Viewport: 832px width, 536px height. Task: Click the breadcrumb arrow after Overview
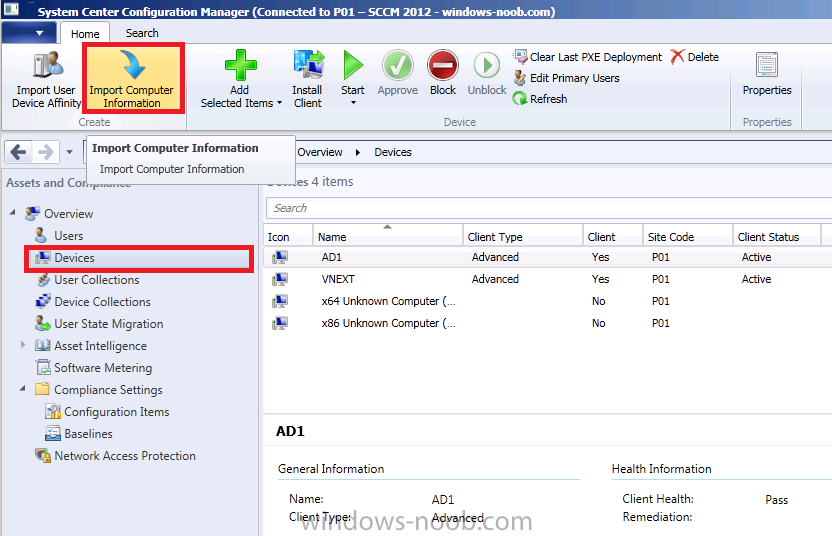click(x=358, y=152)
